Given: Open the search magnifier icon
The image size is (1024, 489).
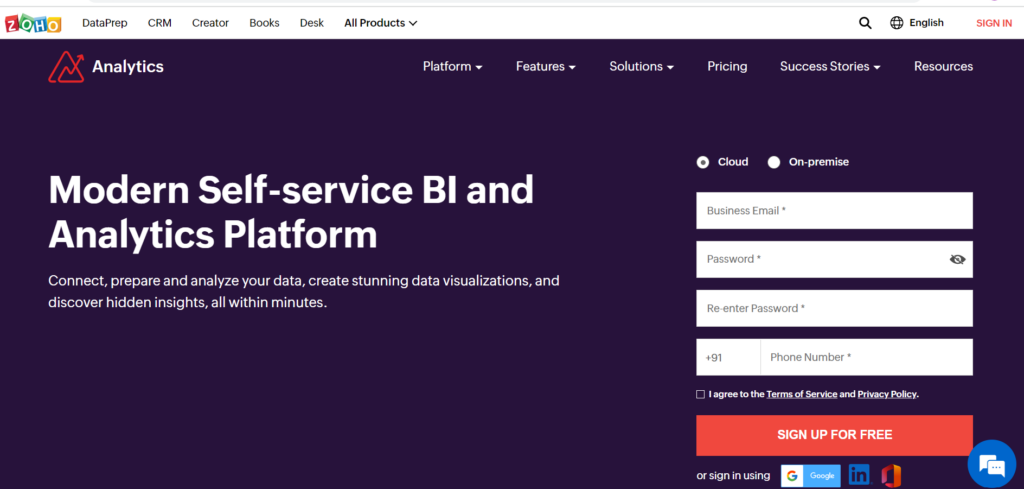Looking at the screenshot, I should pos(865,23).
